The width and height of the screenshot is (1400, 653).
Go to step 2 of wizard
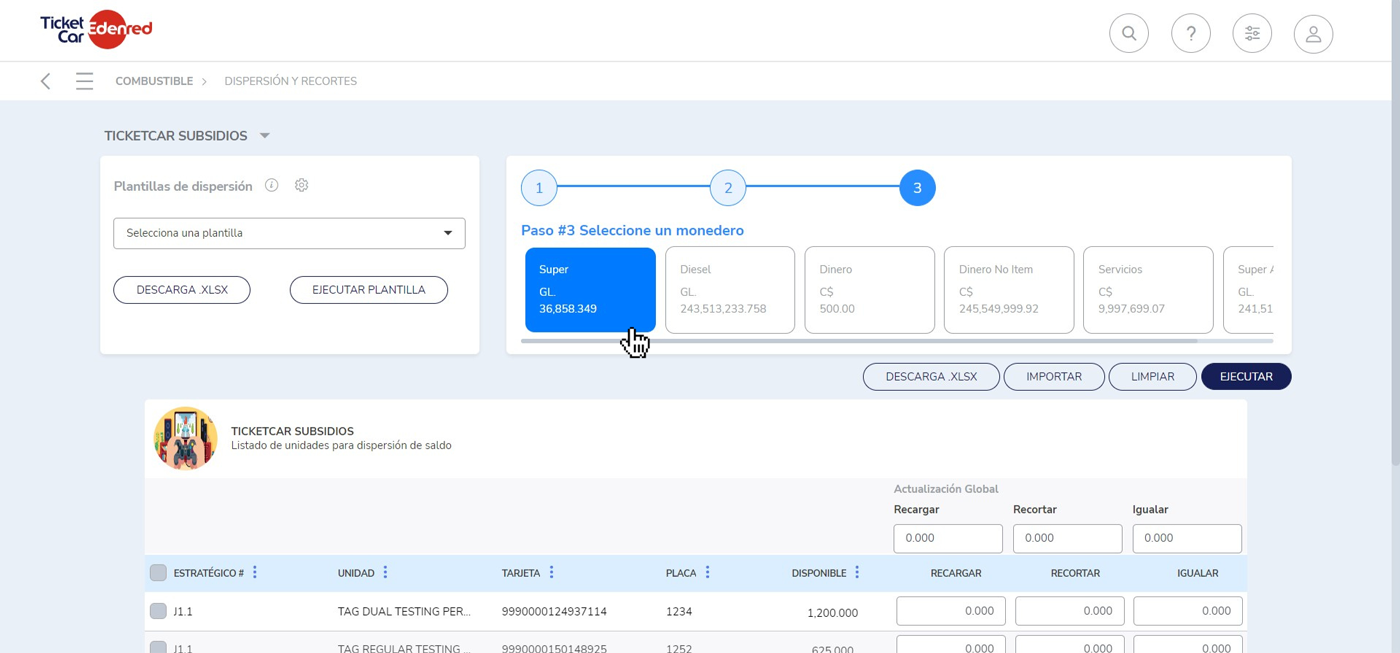pos(728,188)
